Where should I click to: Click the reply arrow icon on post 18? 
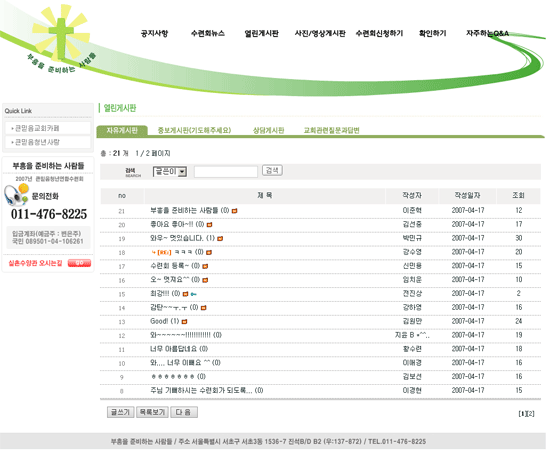pyautogui.click(x=154, y=252)
